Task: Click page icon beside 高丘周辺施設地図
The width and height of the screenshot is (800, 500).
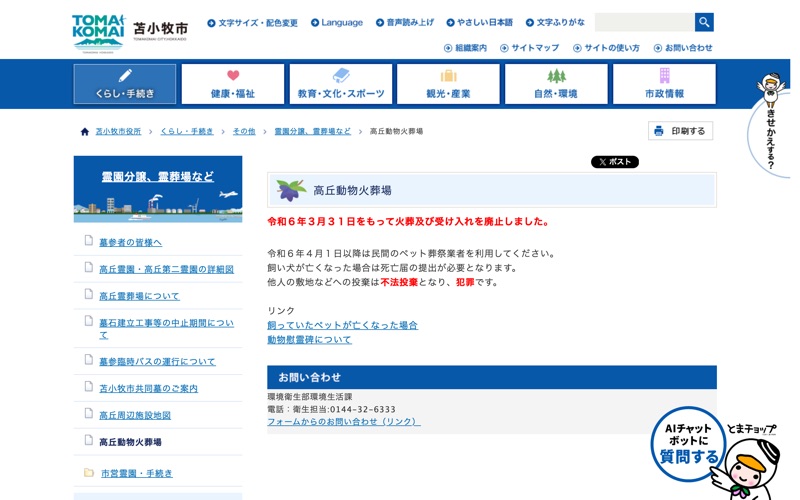Action: pos(89,413)
